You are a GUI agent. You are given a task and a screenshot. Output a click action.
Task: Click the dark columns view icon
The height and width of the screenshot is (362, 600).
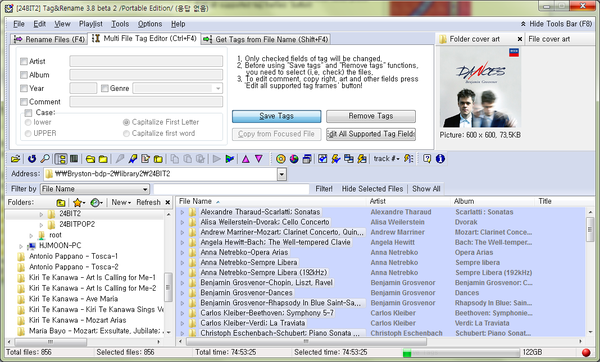[74, 159]
